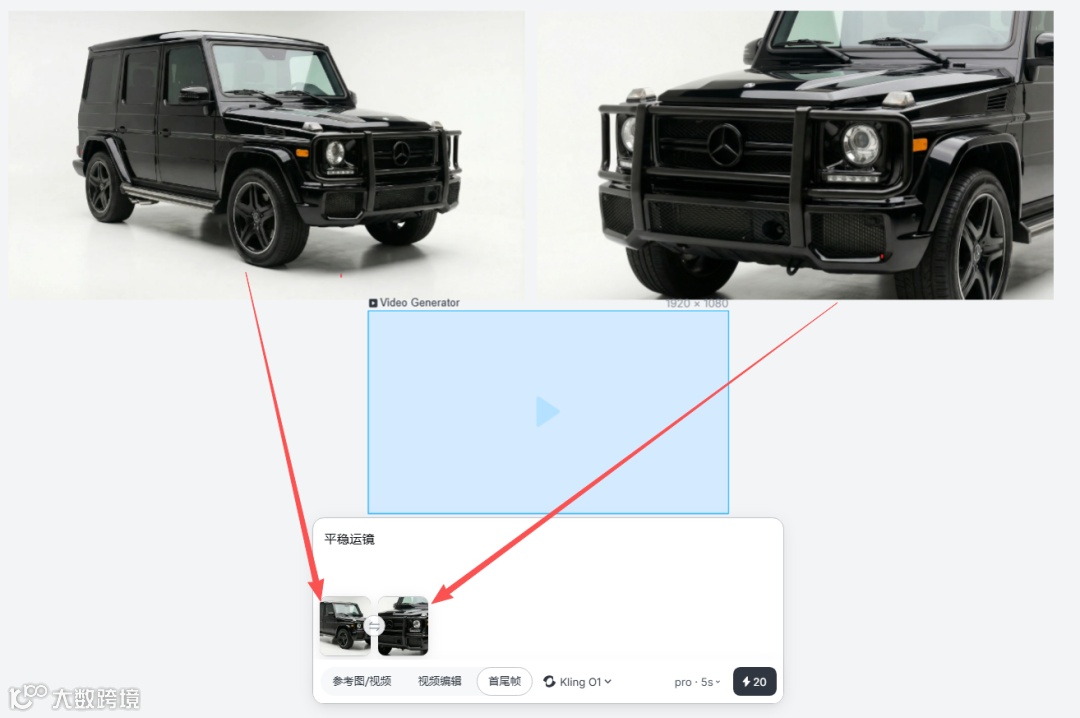Select the full SUV image on canvas
1080x718 pixels.
pos(266,154)
